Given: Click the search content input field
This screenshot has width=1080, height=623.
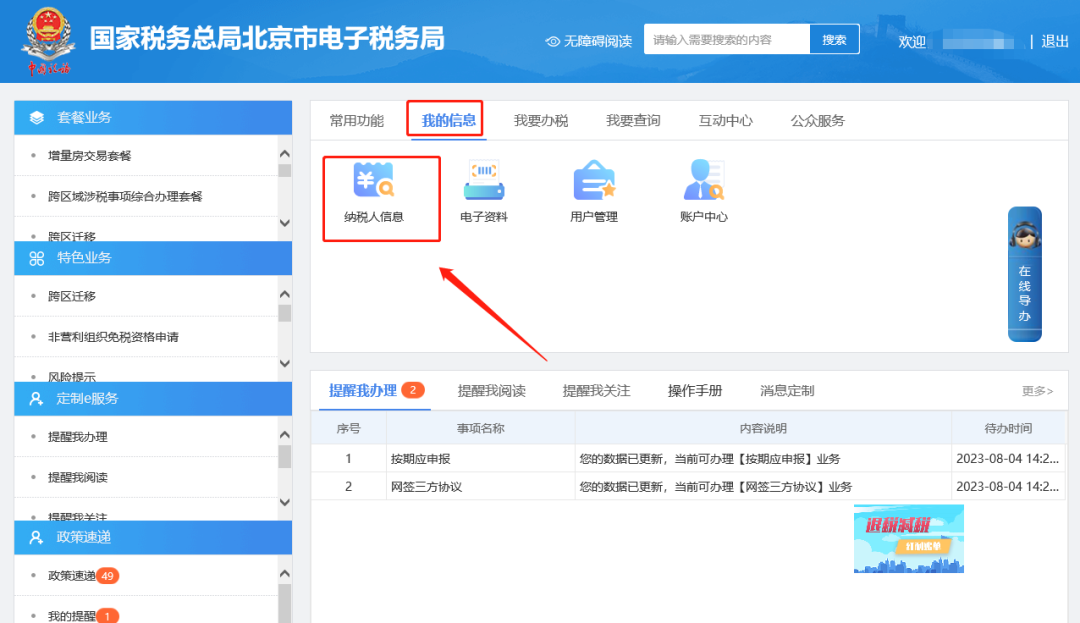Looking at the screenshot, I should (x=726, y=40).
